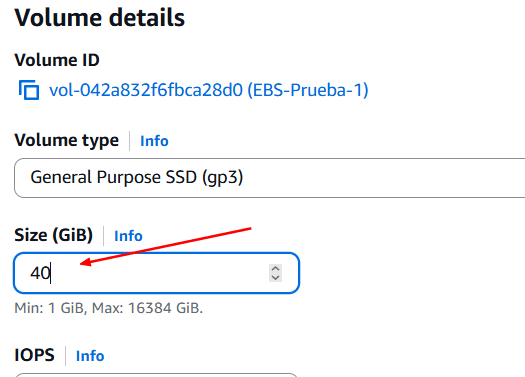Click the EBS-Prueba-1 name in the volume link

308,90
